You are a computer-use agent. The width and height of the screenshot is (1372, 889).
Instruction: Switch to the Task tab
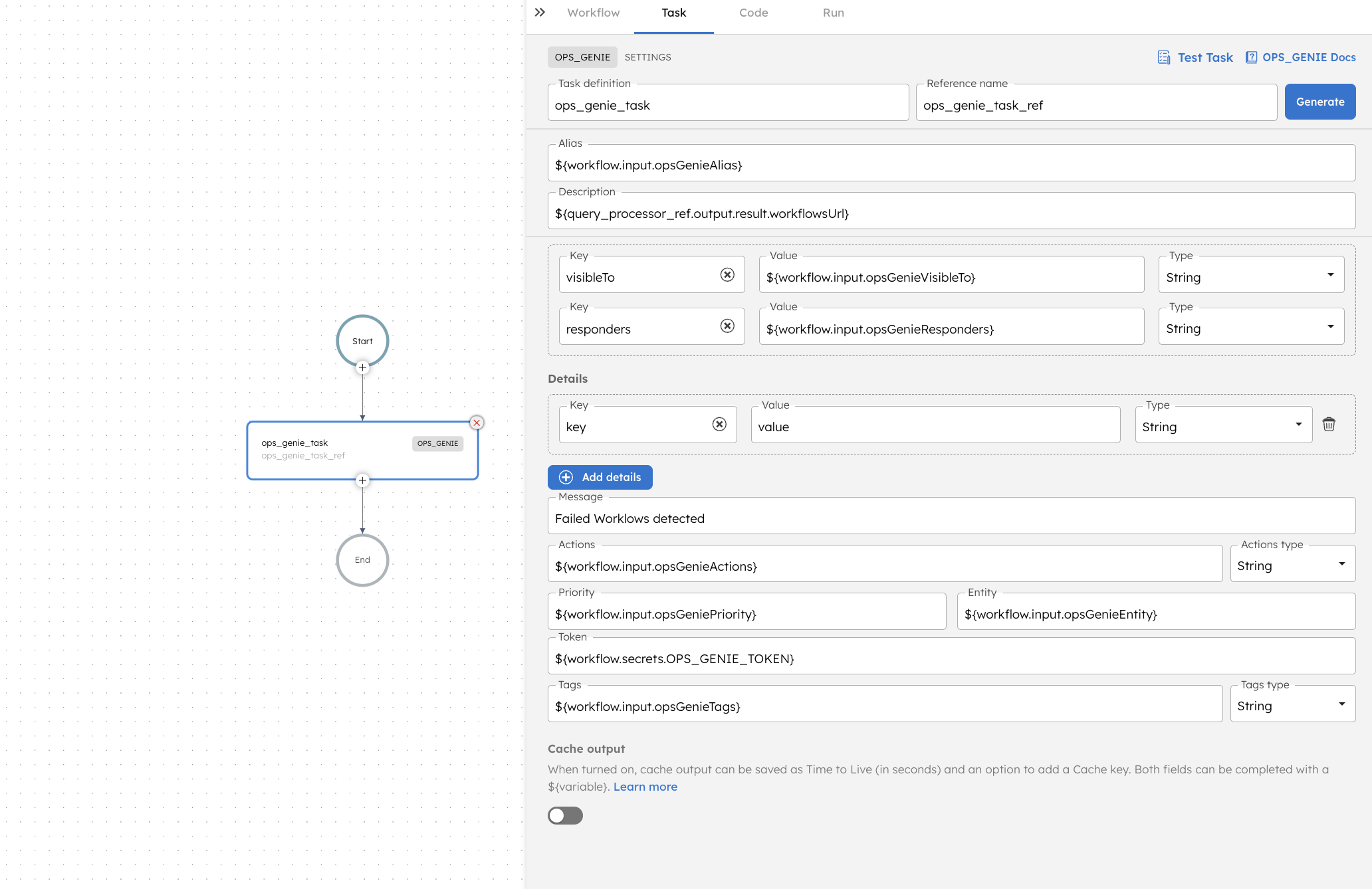point(673,13)
